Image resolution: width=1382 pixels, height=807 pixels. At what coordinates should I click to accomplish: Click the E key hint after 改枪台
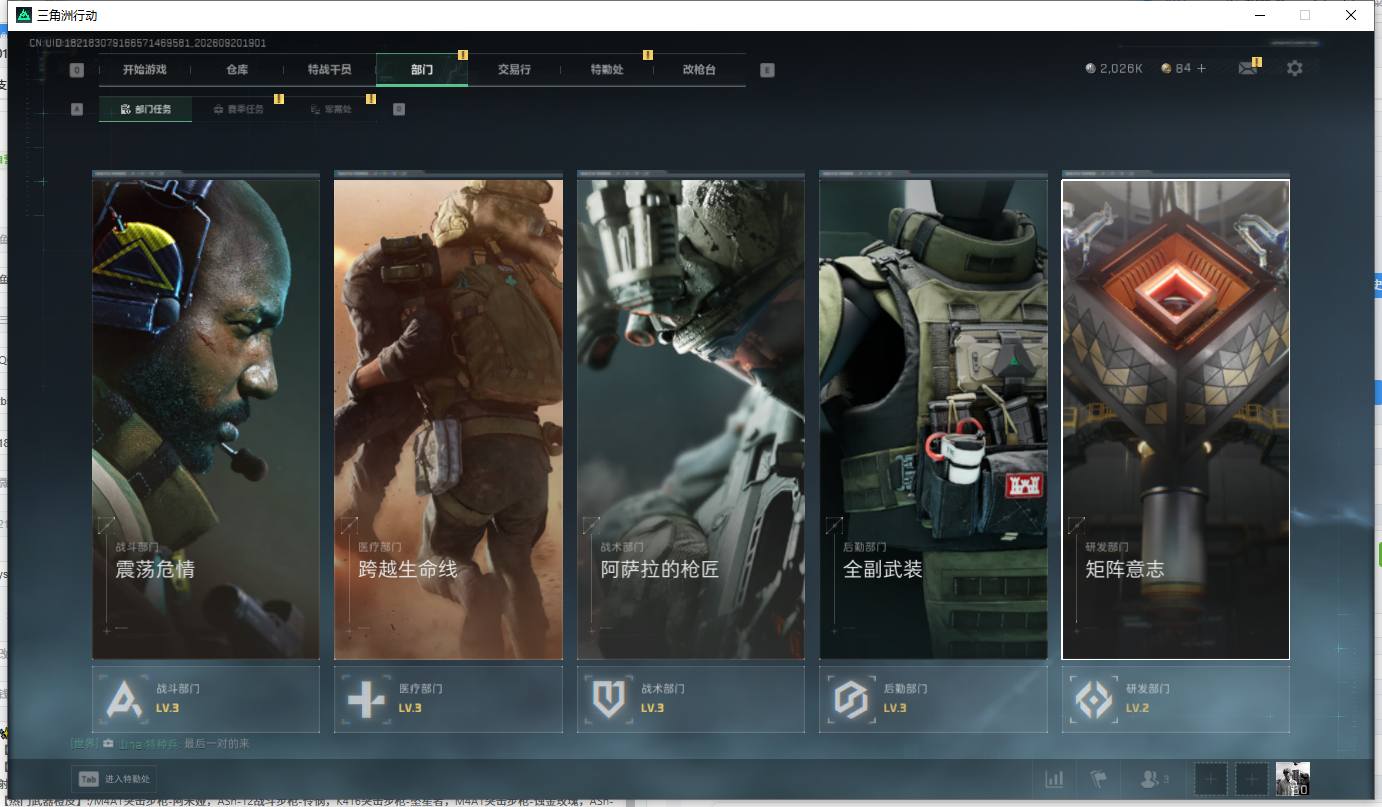coord(767,70)
